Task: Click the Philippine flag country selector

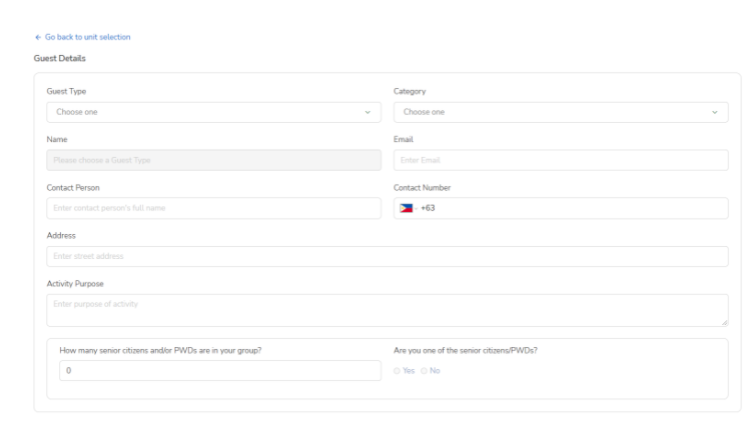Action: (x=409, y=208)
